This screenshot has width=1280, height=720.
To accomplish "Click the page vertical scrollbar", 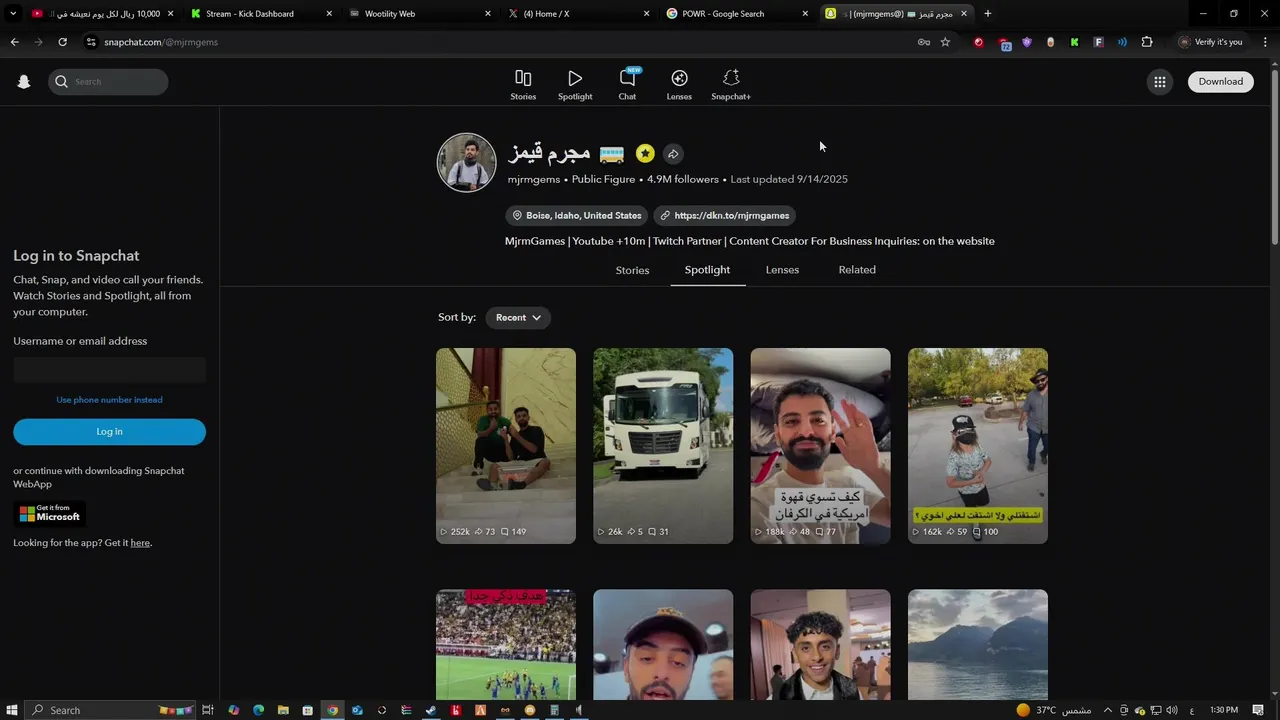I will click(1274, 155).
